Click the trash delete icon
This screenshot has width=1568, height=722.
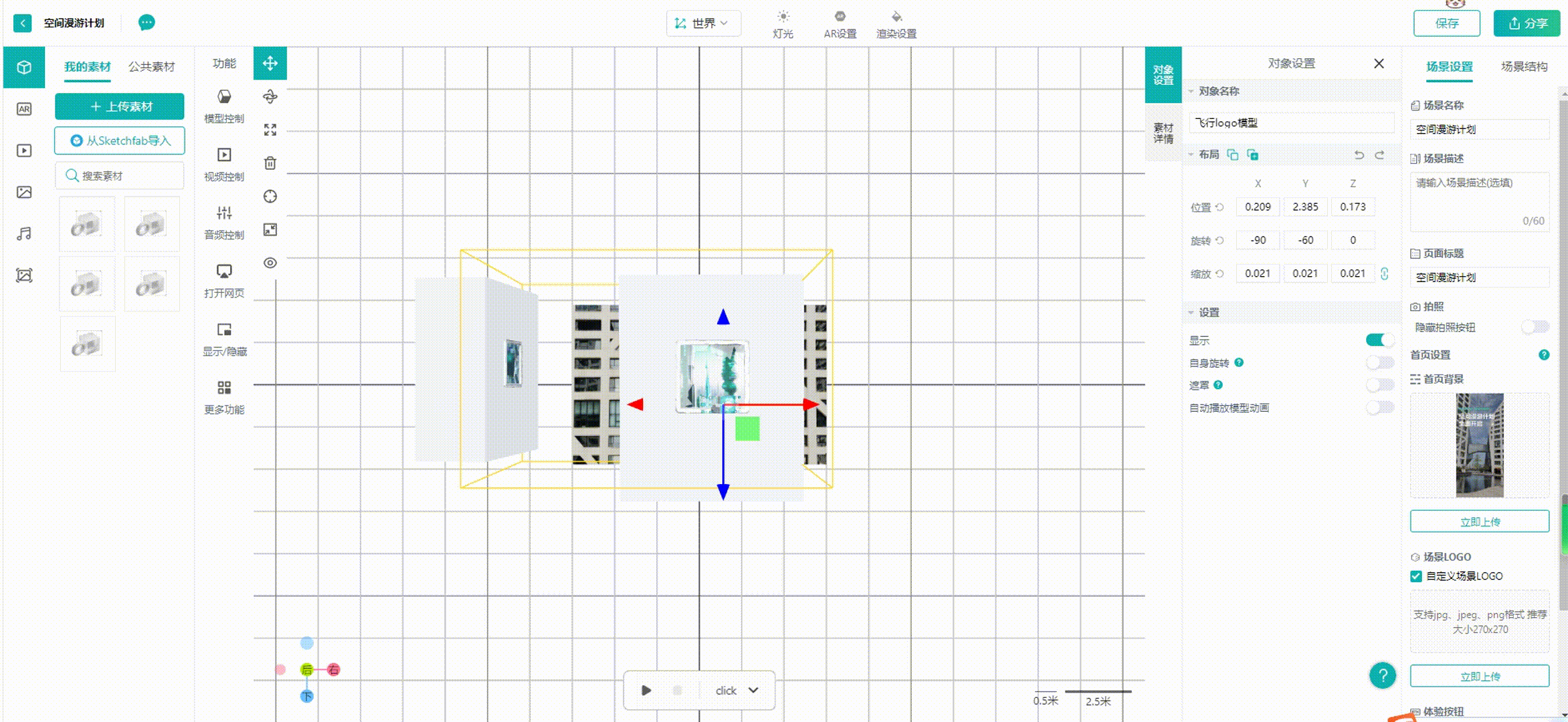[270, 163]
